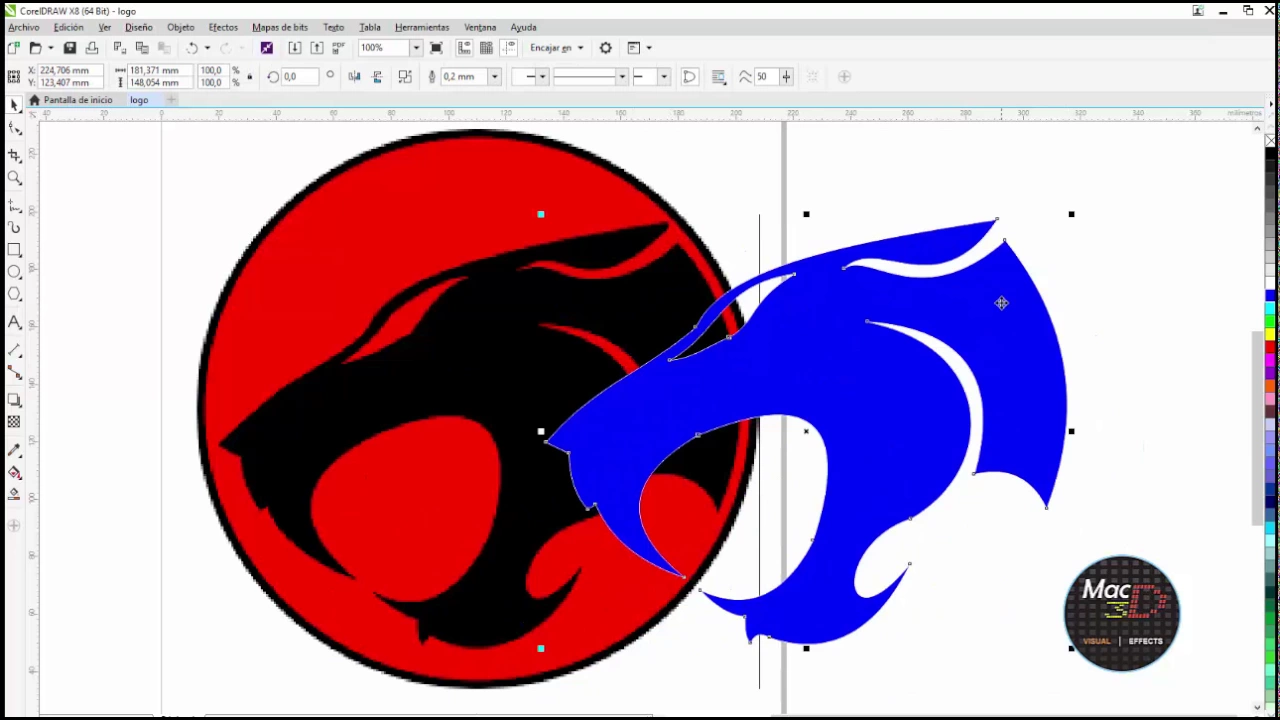
Task: Click the Full-screen preview icon
Action: (436, 48)
